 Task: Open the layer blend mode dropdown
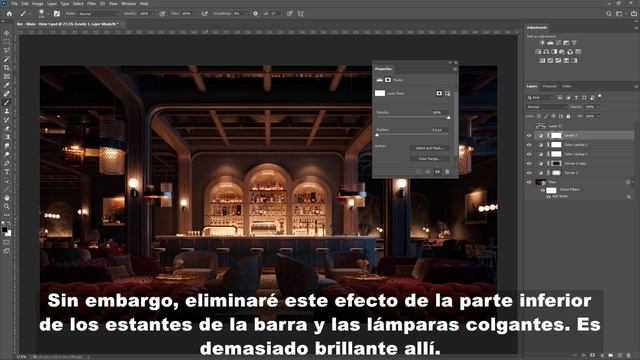[546, 107]
